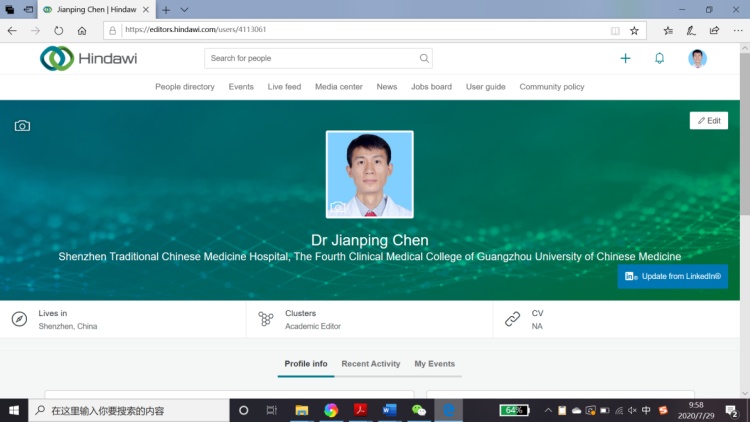Image resolution: width=750 pixels, height=422 pixels.
Task: Click the Search for people field
Action: (310, 59)
